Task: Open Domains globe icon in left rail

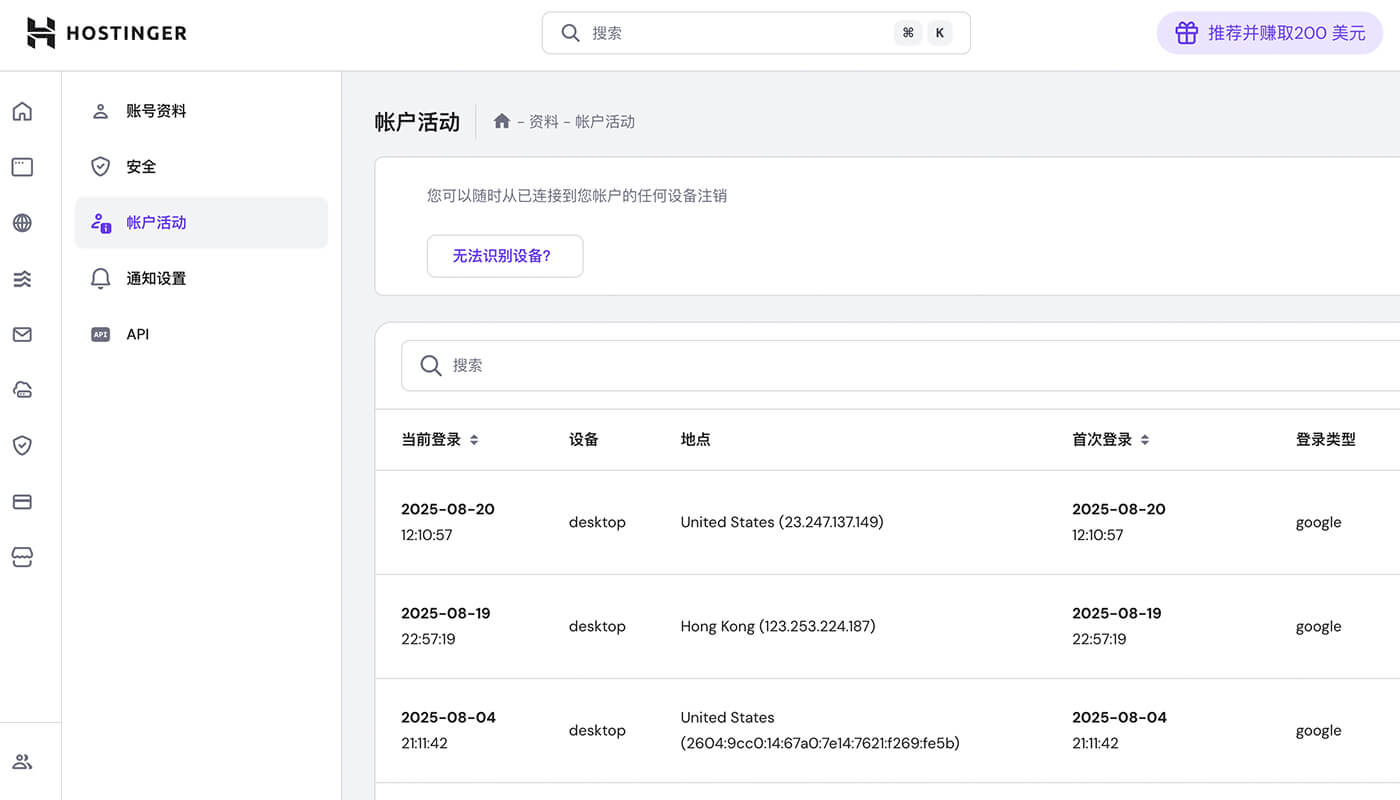Action: pos(22,223)
